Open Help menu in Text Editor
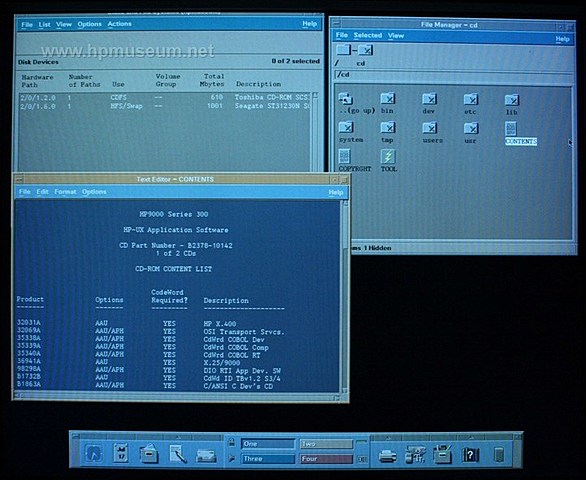586x480 pixels. (336, 192)
